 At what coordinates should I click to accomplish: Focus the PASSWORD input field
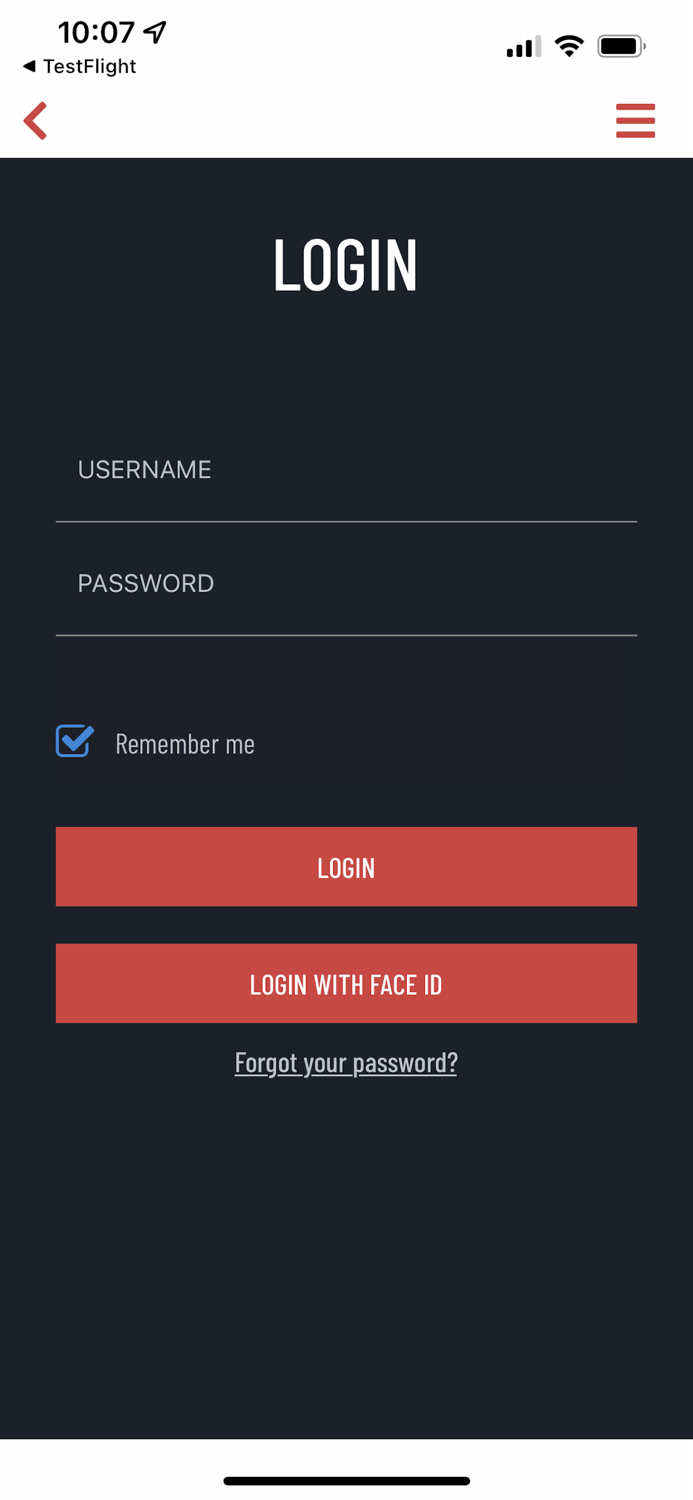(346, 583)
